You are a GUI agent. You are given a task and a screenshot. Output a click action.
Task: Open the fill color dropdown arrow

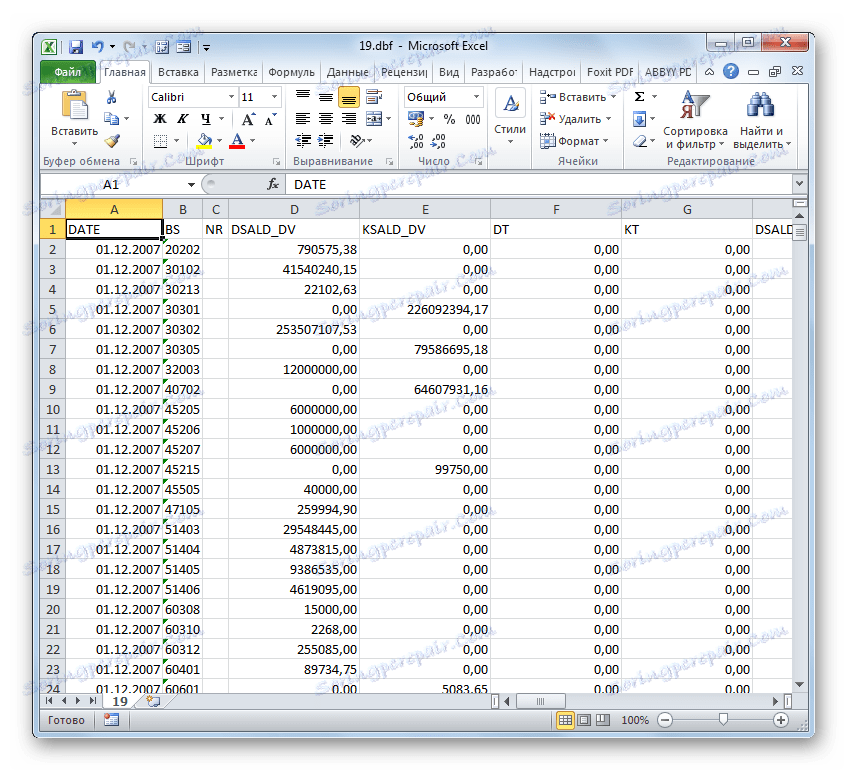(218, 141)
